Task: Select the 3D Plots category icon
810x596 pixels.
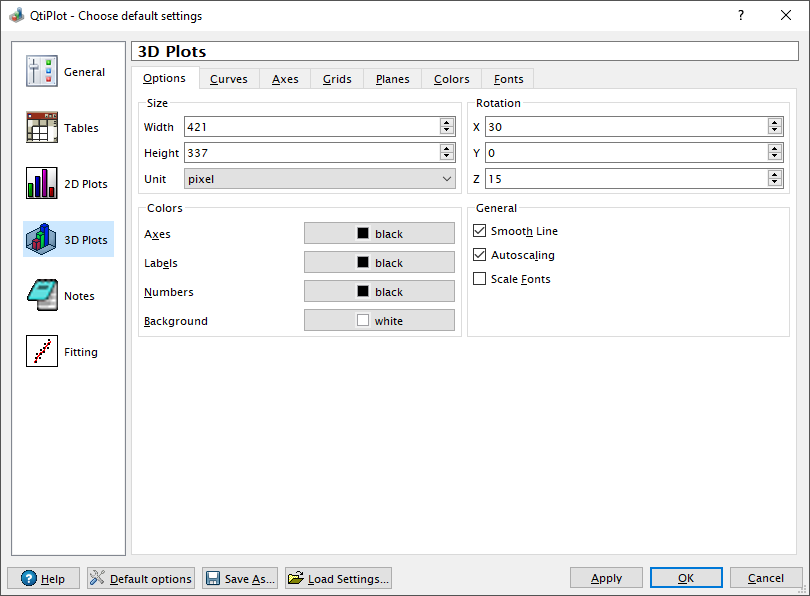Action: (x=42, y=240)
